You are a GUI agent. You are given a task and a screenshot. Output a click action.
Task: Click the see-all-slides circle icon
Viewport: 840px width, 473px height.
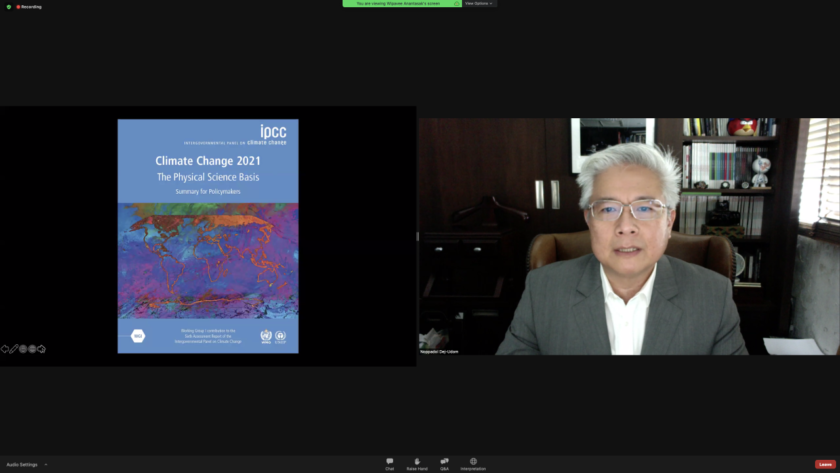point(23,349)
